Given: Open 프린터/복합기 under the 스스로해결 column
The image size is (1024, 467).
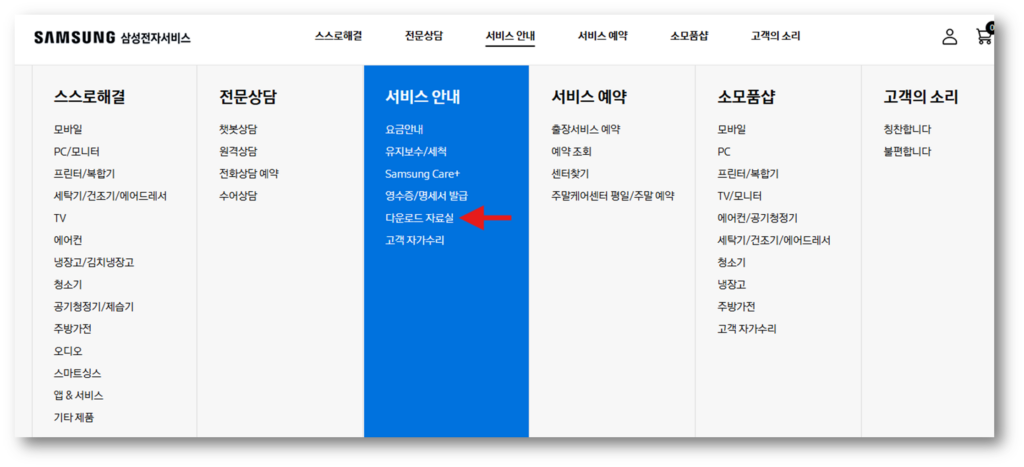Looking at the screenshot, I should [85, 174].
